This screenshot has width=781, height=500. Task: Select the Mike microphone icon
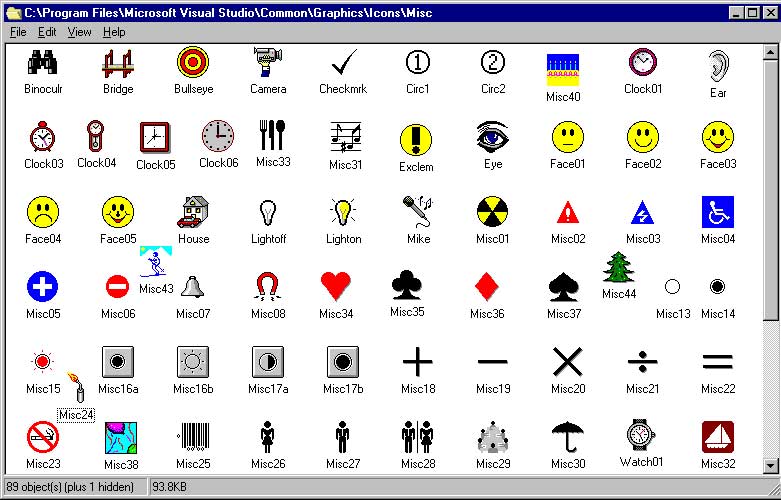(418, 212)
